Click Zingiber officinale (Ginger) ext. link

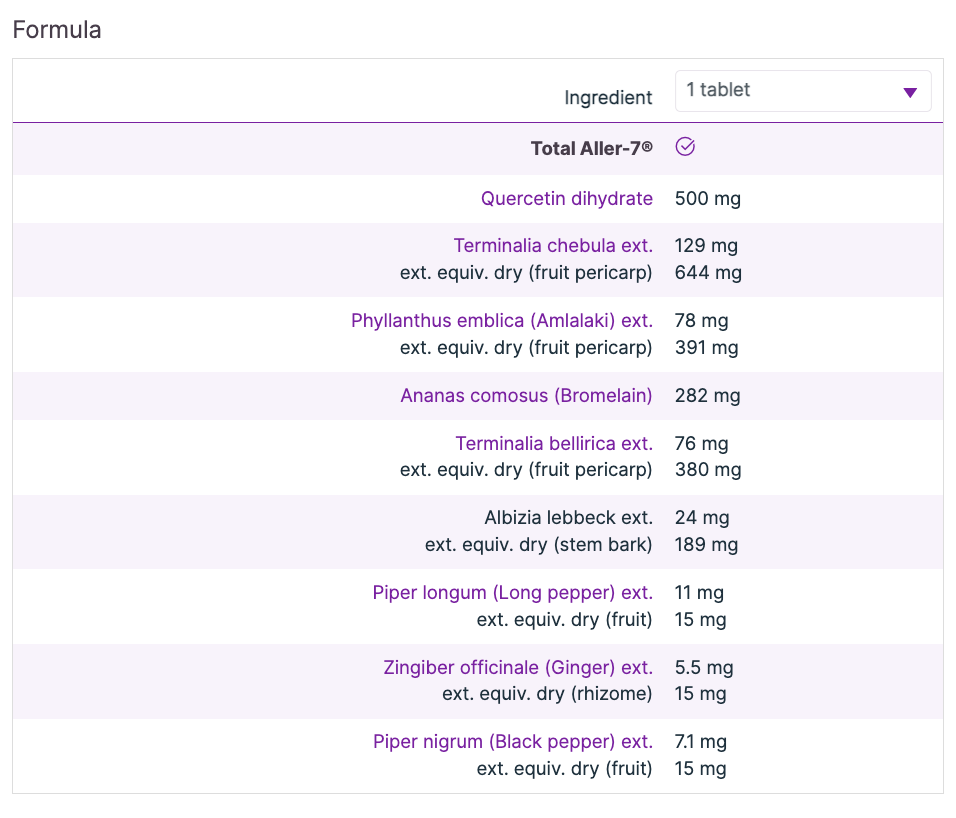click(518, 668)
